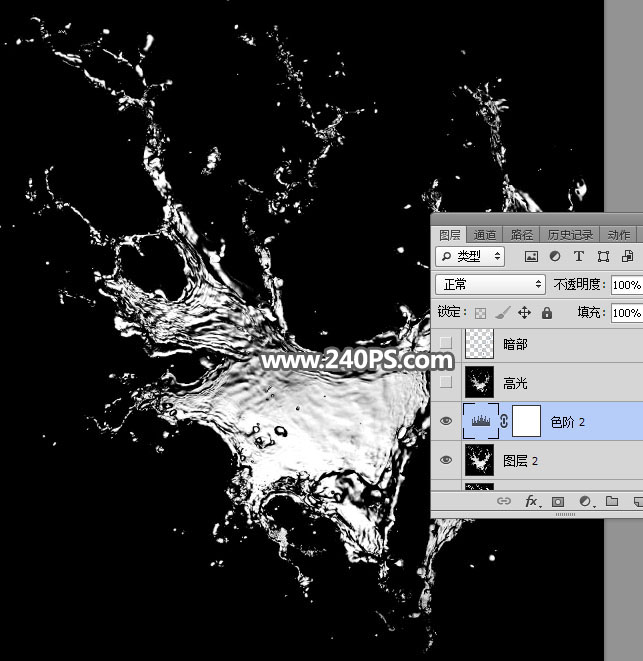This screenshot has width=643, height=661.
Task: Show the 暗部 layer visibility box
Action: (x=446, y=343)
